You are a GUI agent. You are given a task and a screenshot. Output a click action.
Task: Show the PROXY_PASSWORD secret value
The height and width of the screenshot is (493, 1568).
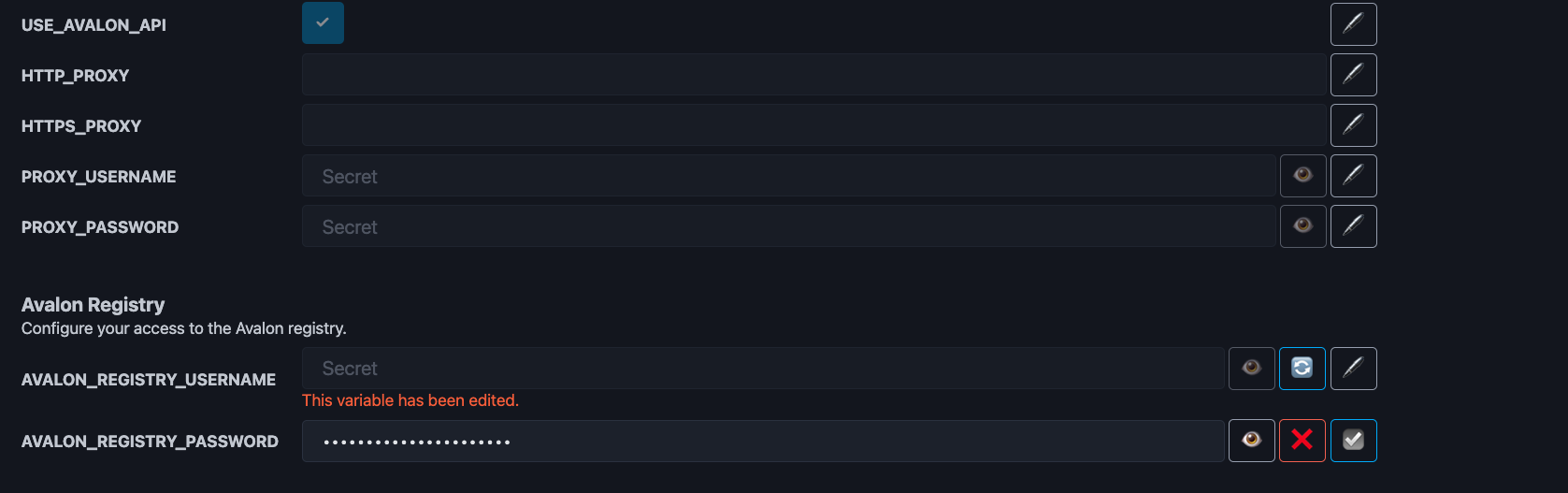1302,226
